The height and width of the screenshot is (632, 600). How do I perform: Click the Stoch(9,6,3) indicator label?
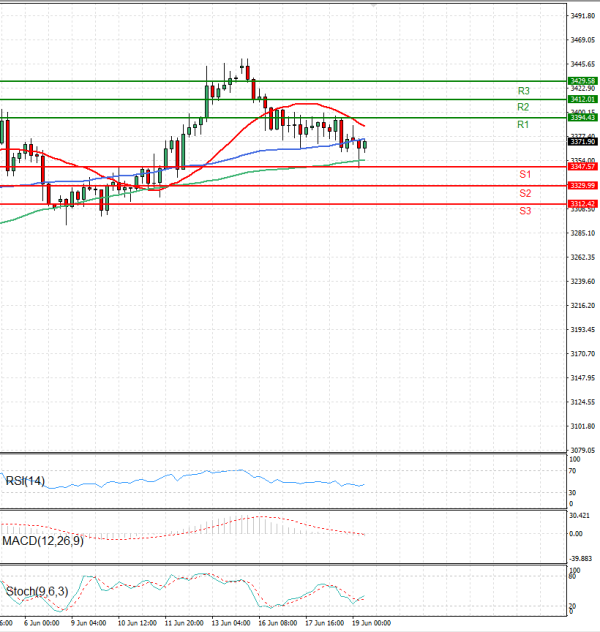point(35,592)
